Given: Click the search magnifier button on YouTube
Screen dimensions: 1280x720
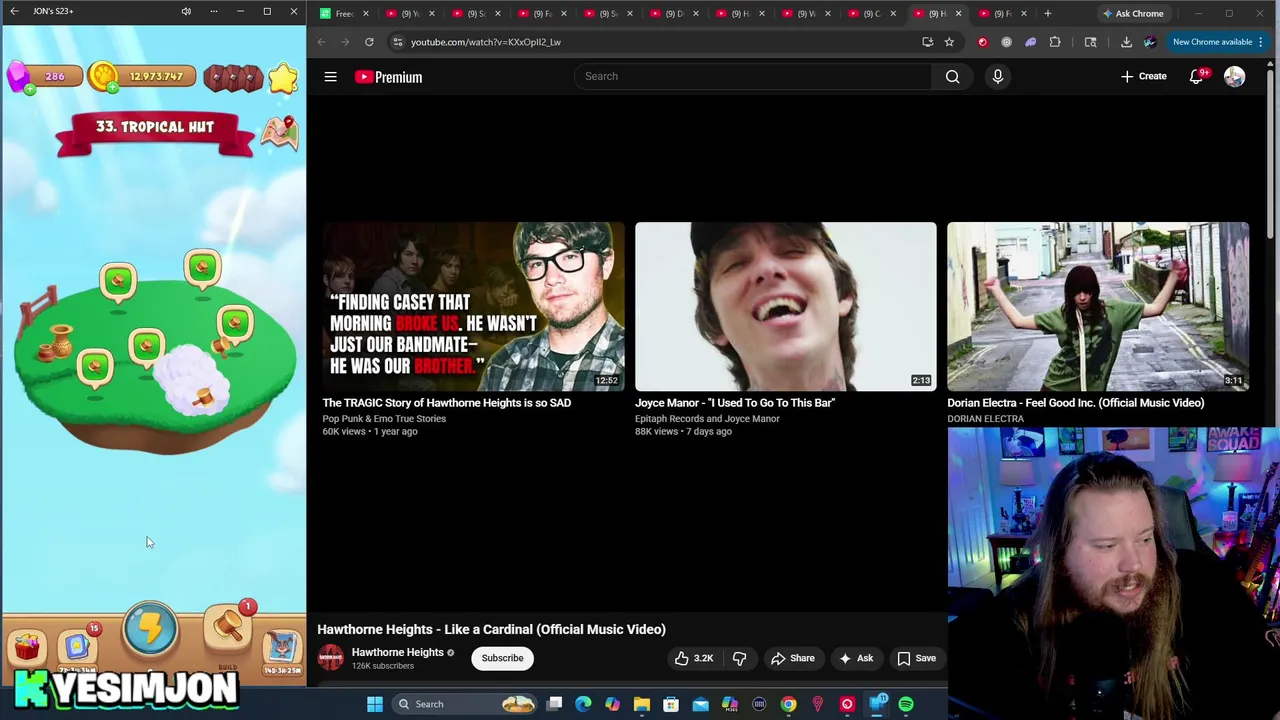Looking at the screenshot, I should pyautogui.click(x=952, y=76).
